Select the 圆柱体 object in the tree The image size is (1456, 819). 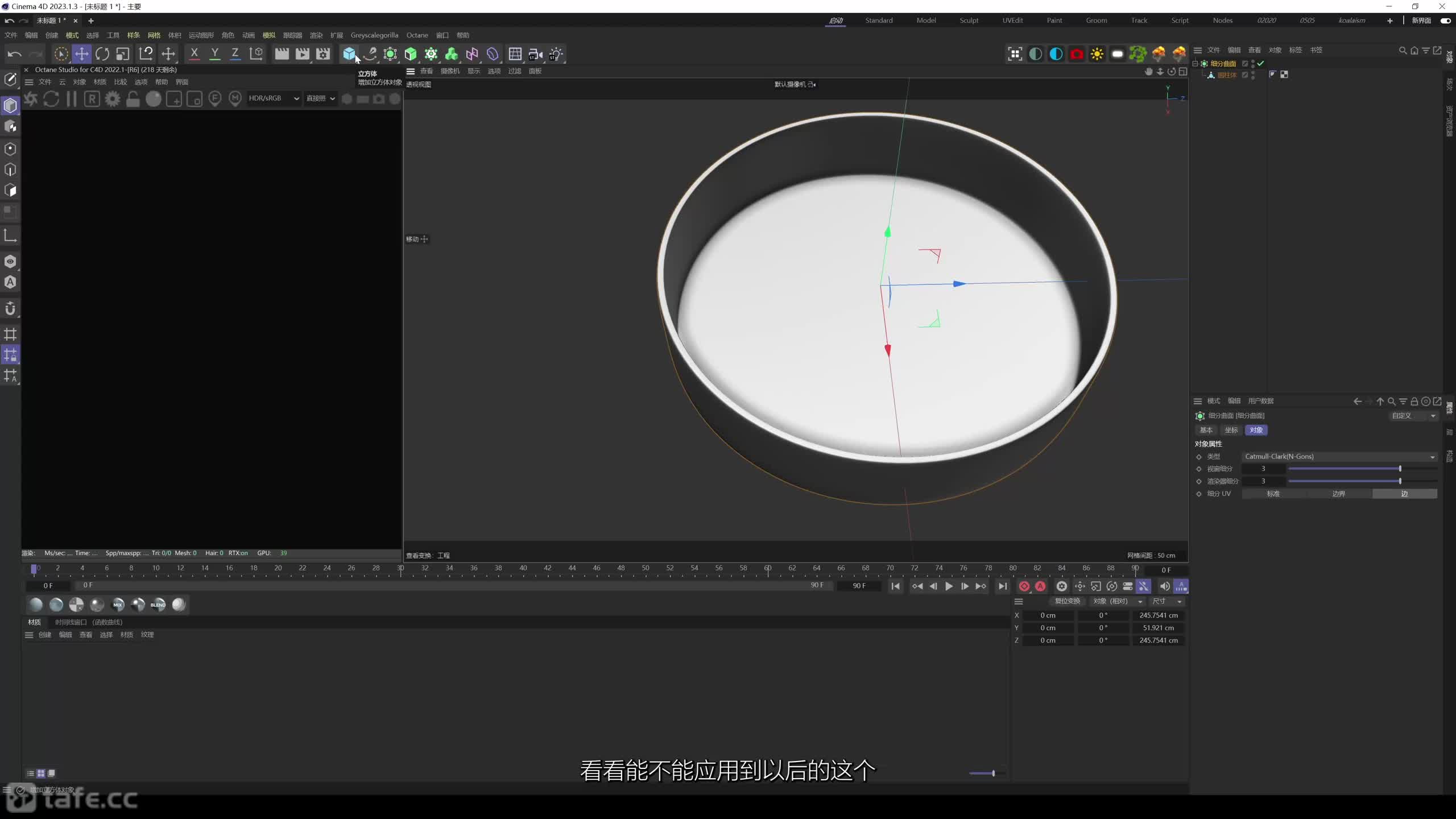click(1227, 75)
